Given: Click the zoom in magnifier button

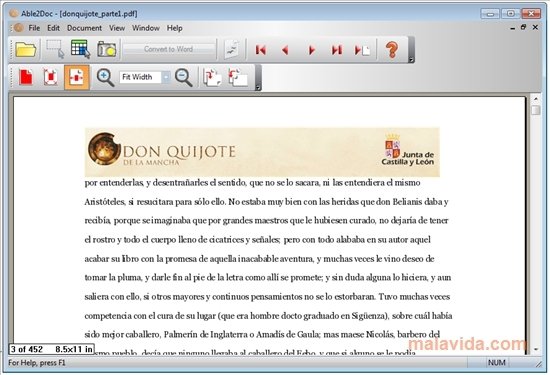Looking at the screenshot, I should pyautogui.click(x=105, y=78).
